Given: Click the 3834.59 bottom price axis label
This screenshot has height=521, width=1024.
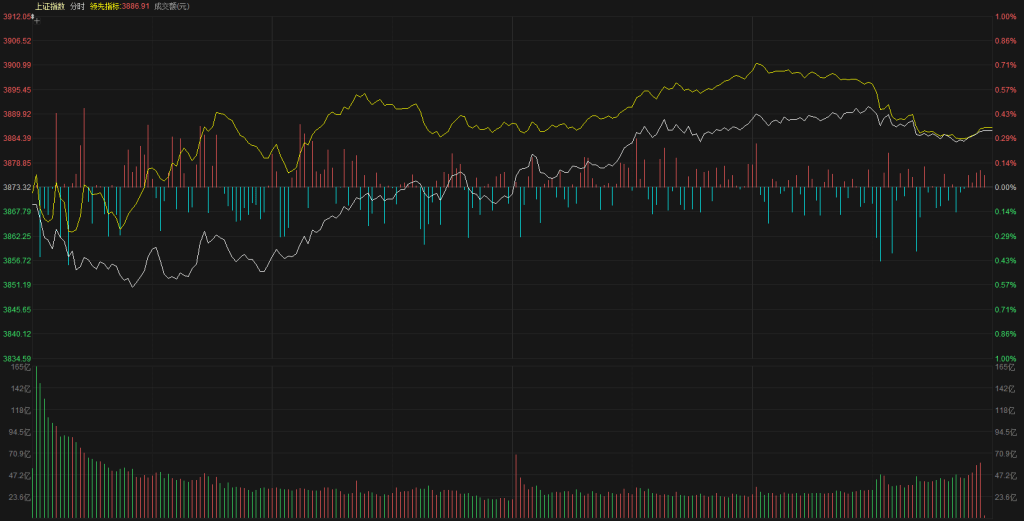Looking at the screenshot, I should tap(16, 358).
